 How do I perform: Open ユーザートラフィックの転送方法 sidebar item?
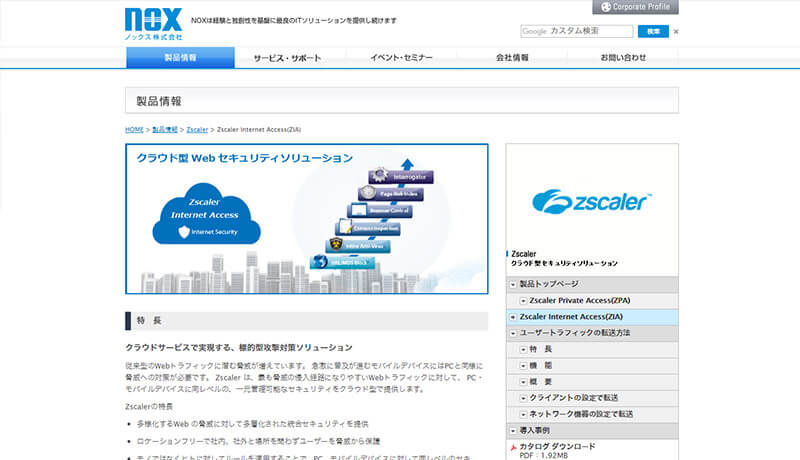click(592, 333)
